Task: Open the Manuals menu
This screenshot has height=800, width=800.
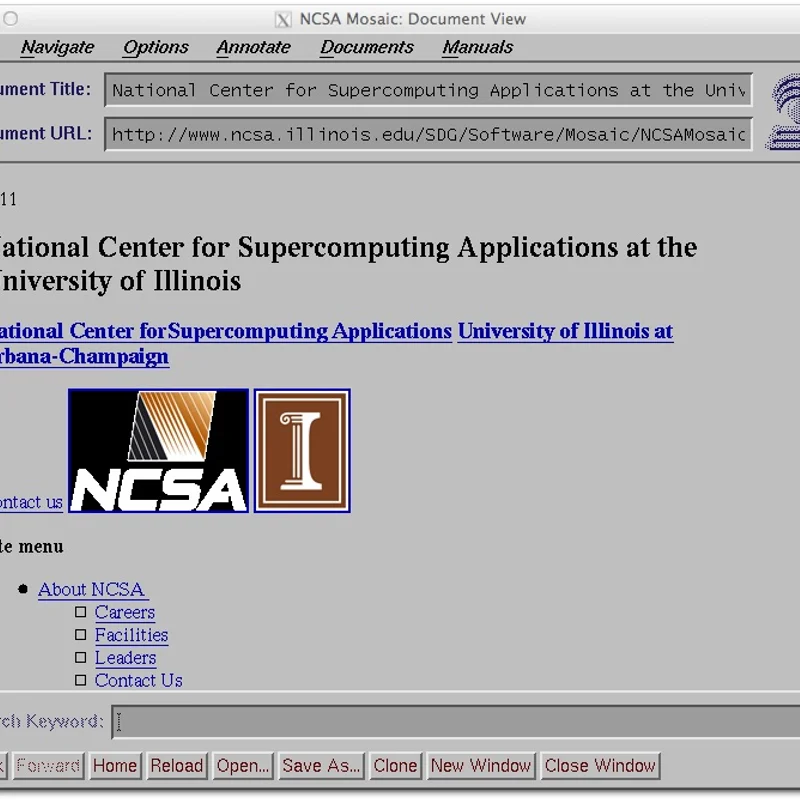Action: 477,47
